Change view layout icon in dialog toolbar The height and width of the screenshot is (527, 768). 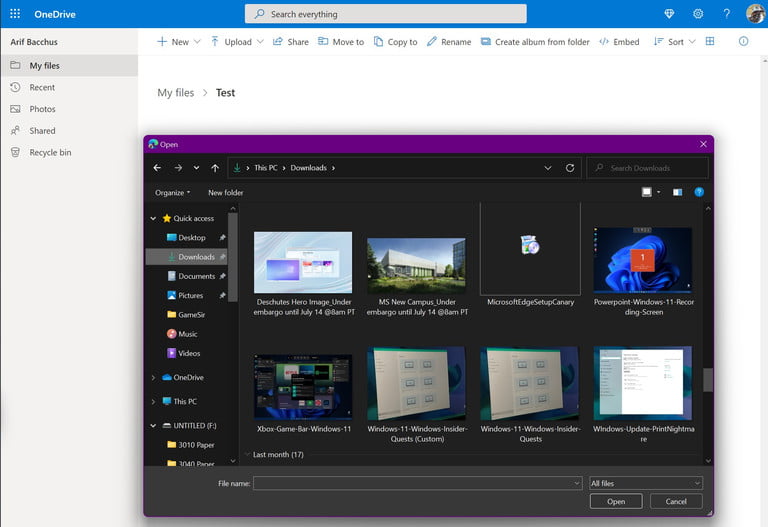pos(647,192)
